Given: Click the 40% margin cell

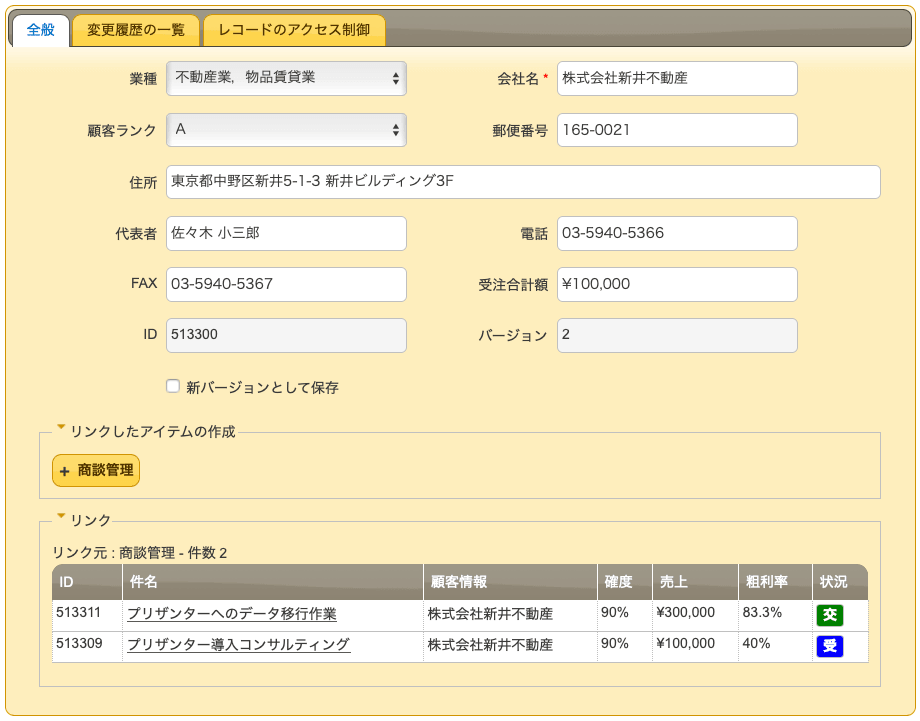Looking at the screenshot, I should tap(776, 646).
